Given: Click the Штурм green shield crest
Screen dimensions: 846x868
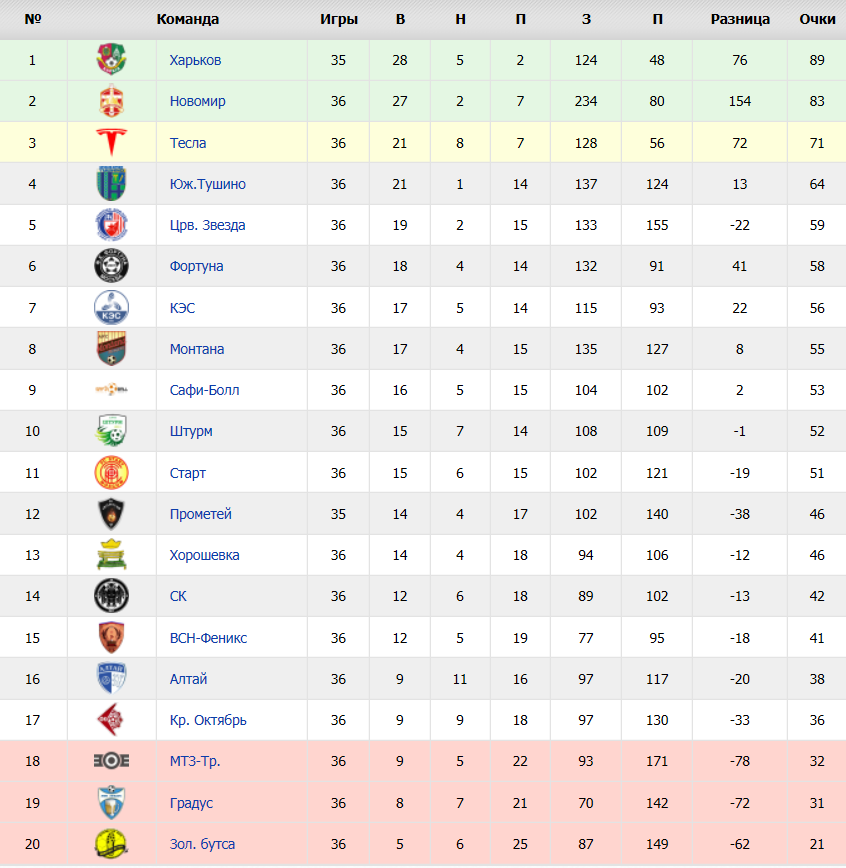Looking at the screenshot, I should pyautogui.click(x=111, y=431).
